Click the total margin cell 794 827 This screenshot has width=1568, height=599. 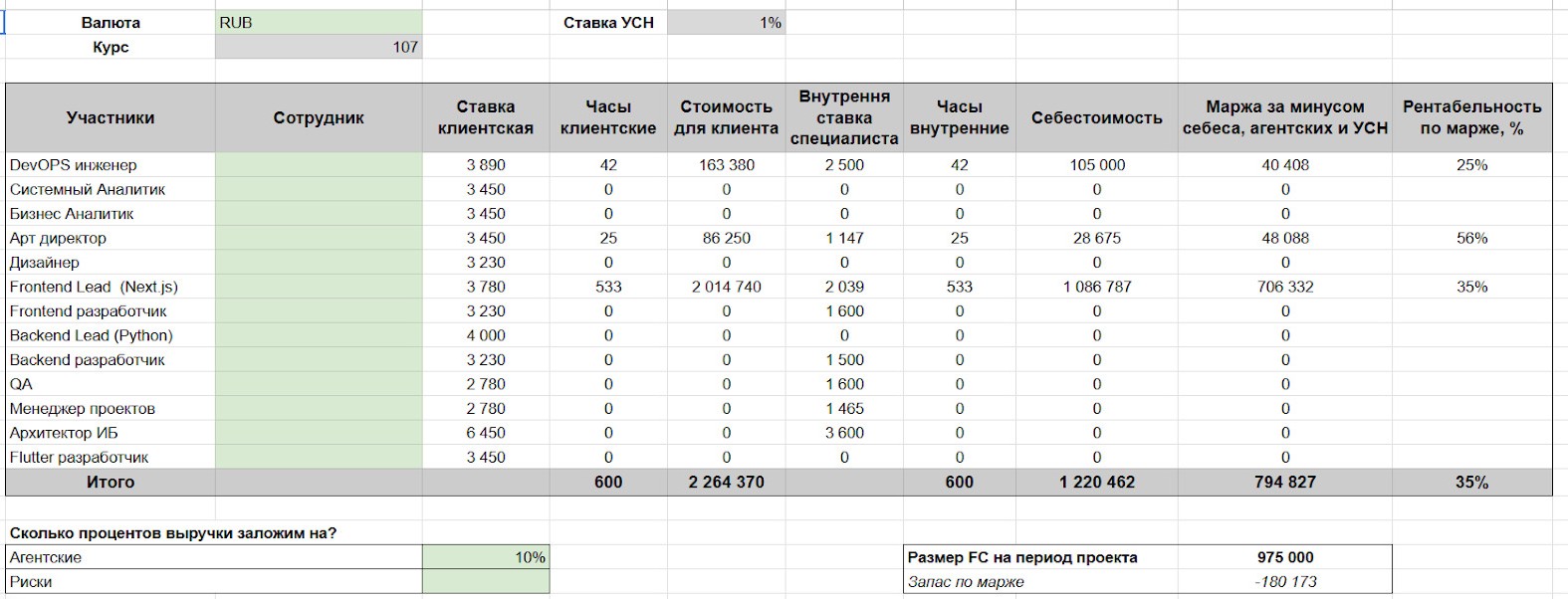click(x=1284, y=482)
